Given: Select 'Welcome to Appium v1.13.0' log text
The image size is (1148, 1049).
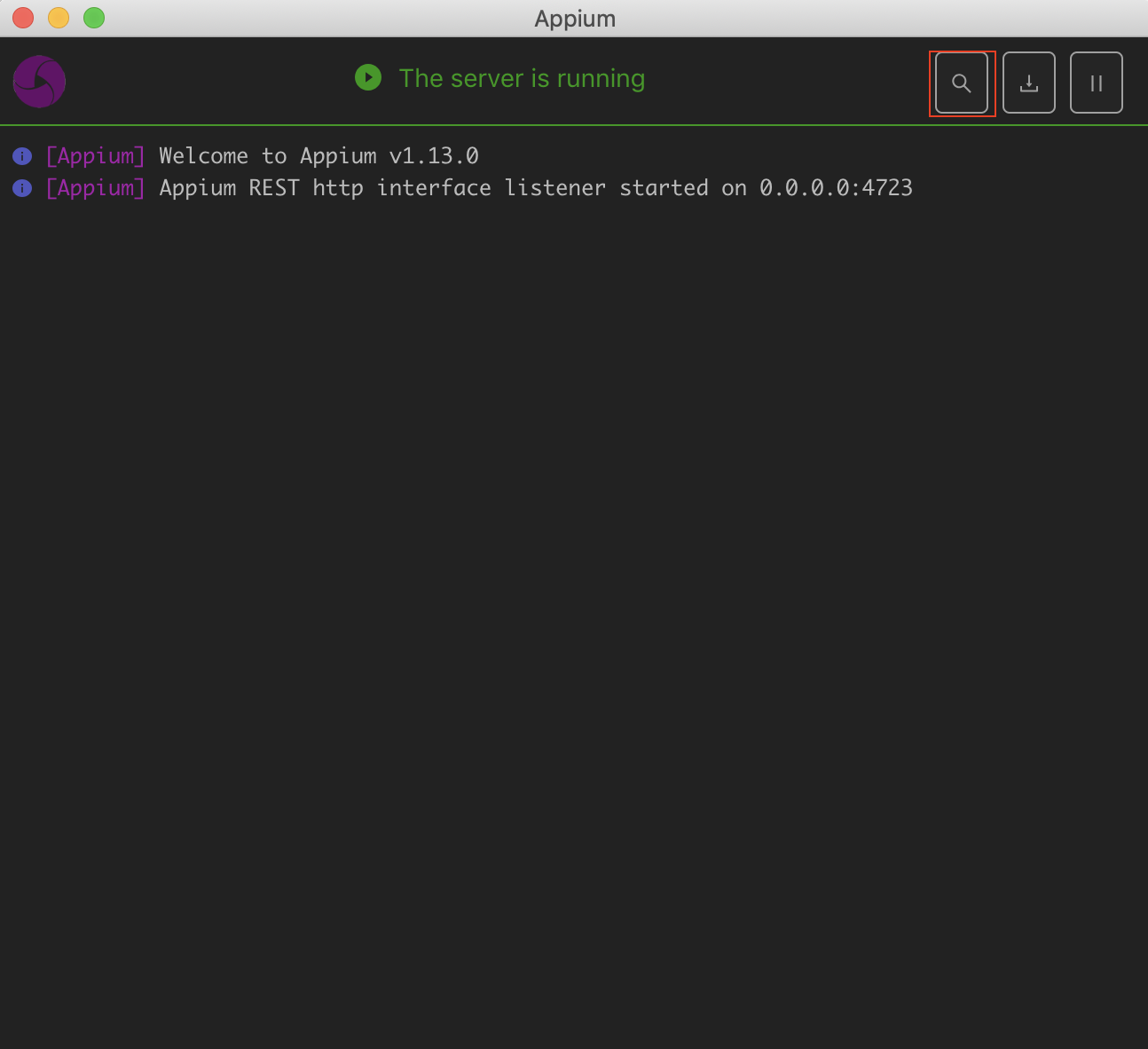Looking at the screenshot, I should coord(318,156).
